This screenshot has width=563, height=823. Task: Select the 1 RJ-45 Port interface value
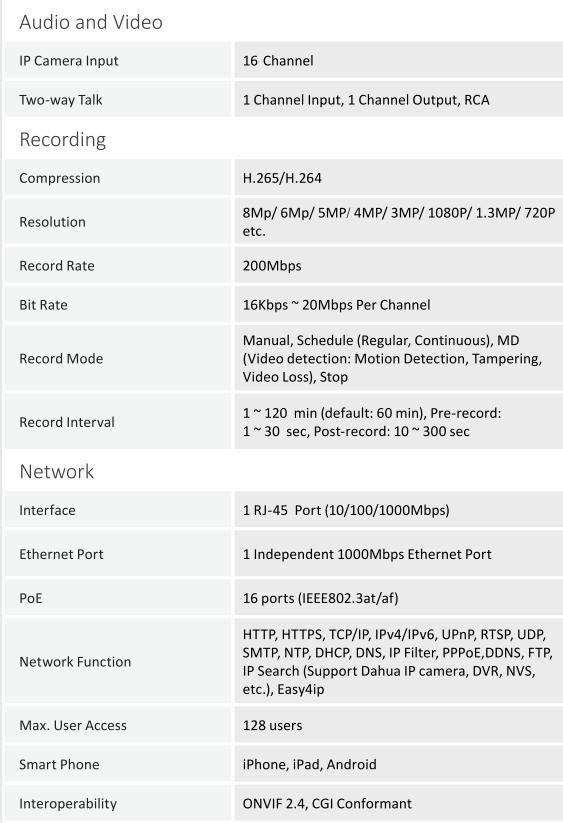(346, 510)
